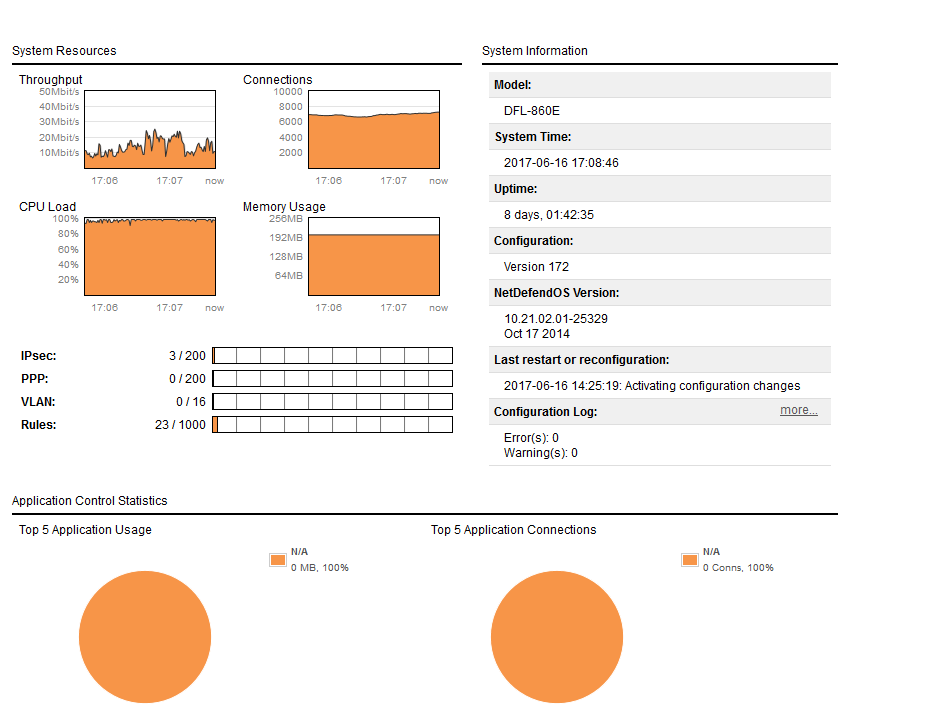The image size is (932, 715).
Task: Click the DFL-860E model value
Action: (x=532, y=111)
